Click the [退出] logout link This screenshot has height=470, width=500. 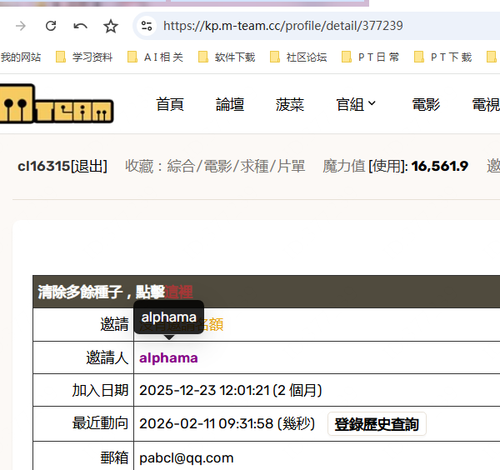pyautogui.click(x=89, y=166)
